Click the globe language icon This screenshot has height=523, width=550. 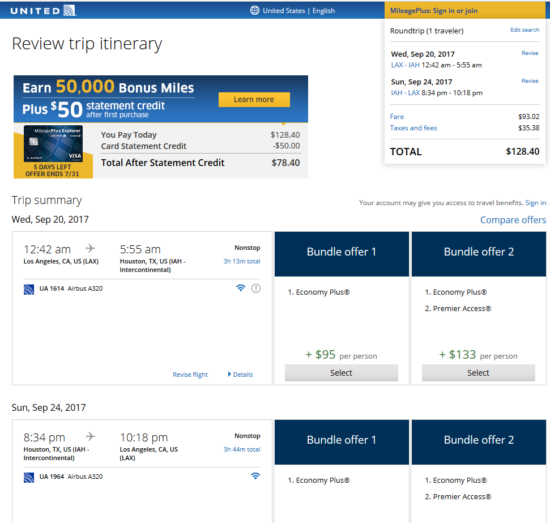coord(255,11)
